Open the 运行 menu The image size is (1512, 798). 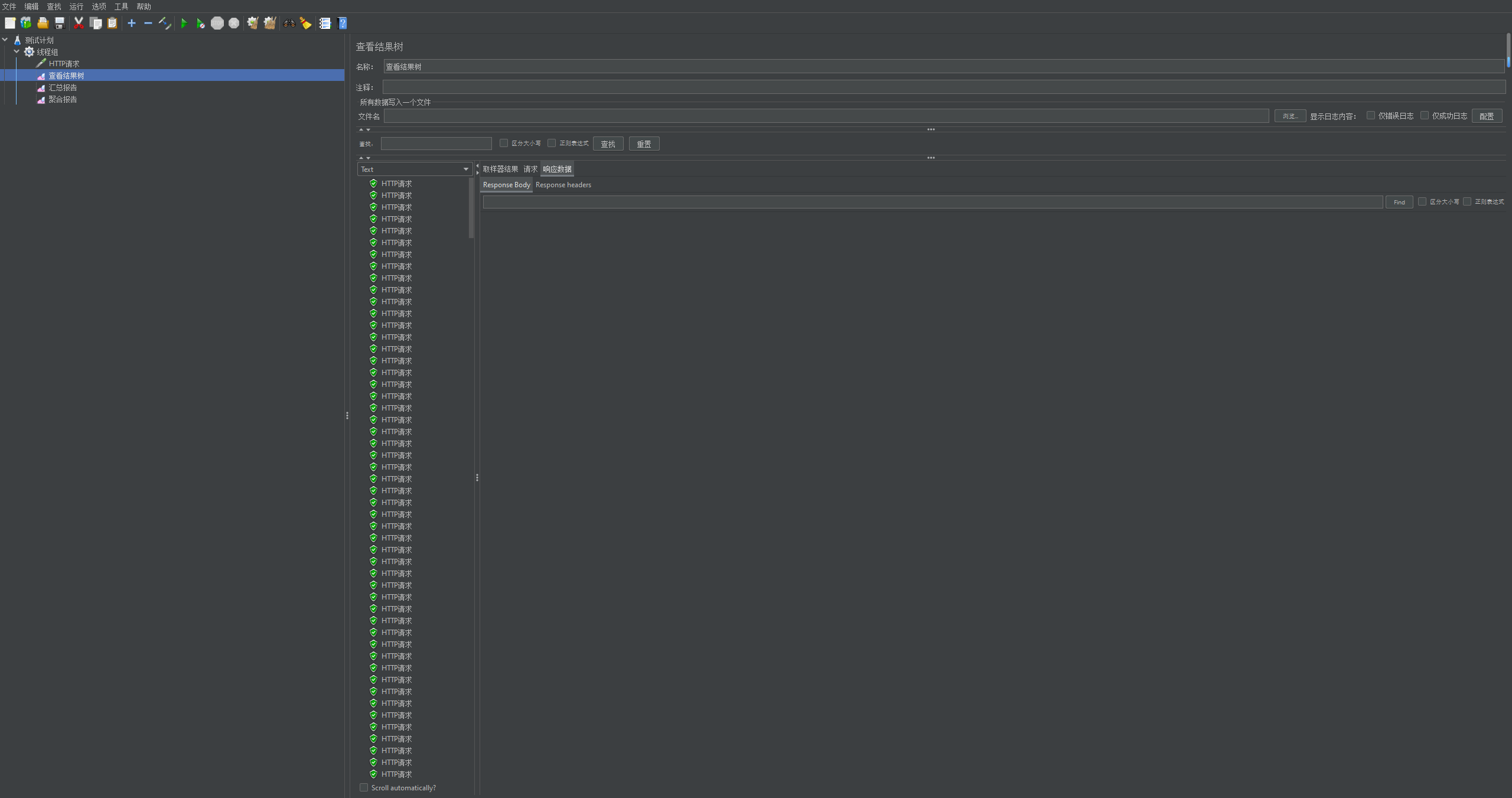tap(76, 6)
